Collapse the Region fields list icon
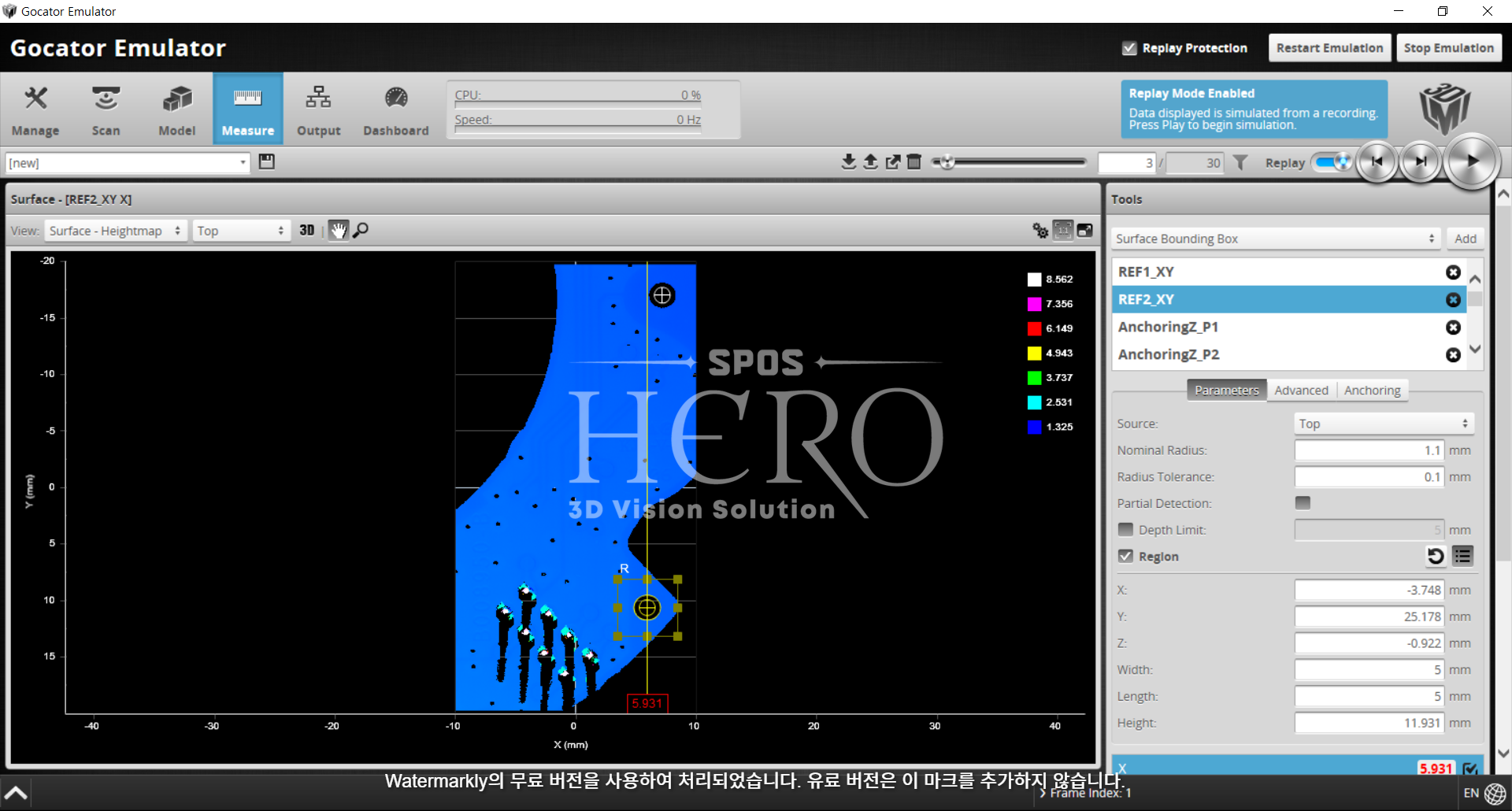Image resolution: width=1512 pixels, height=811 pixels. coord(1462,556)
